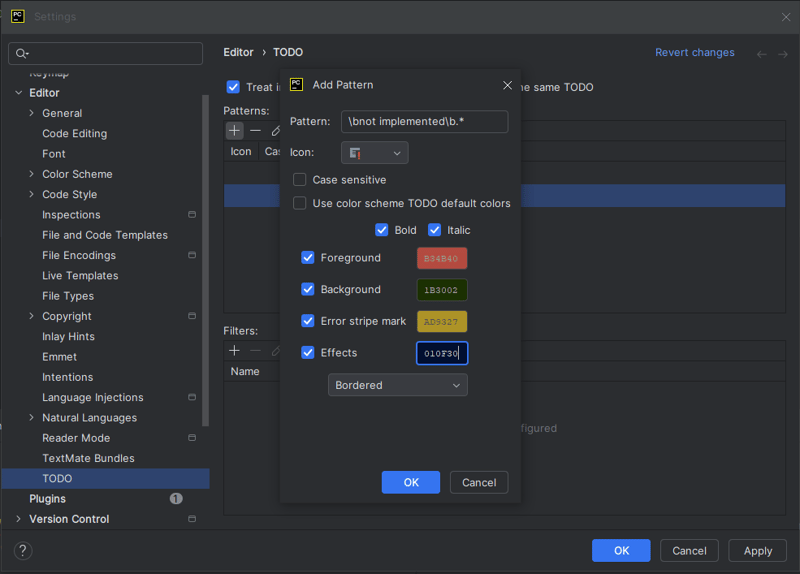
Task: Uncheck the Bold checkbox
Action: [382, 230]
